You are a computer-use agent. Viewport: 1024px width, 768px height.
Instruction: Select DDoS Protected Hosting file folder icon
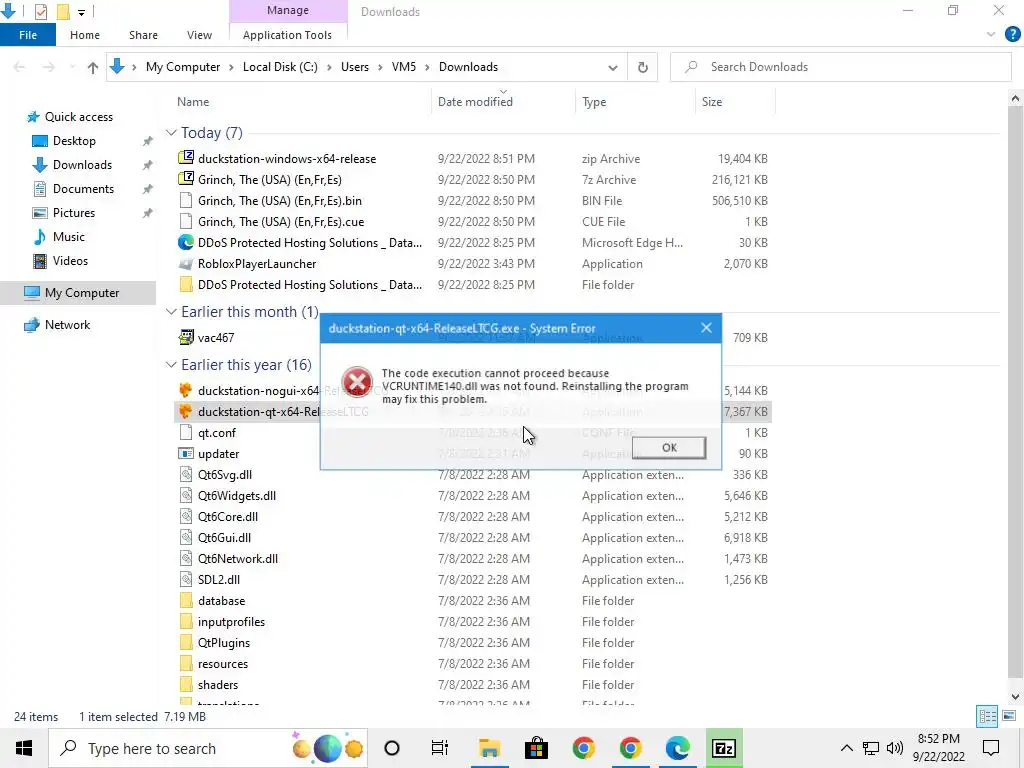click(x=185, y=285)
